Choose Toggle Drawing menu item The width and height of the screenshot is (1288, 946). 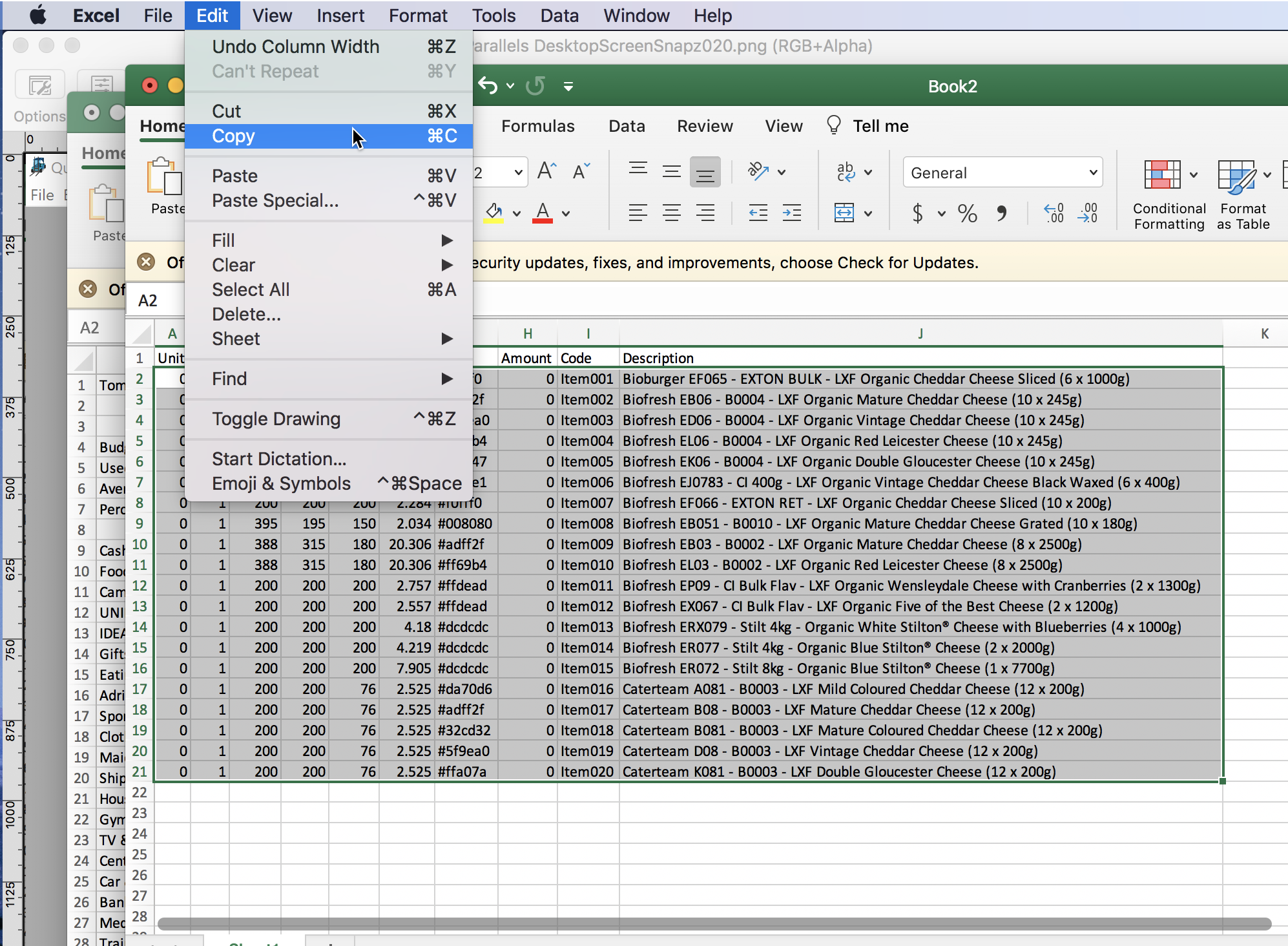click(x=329, y=419)
